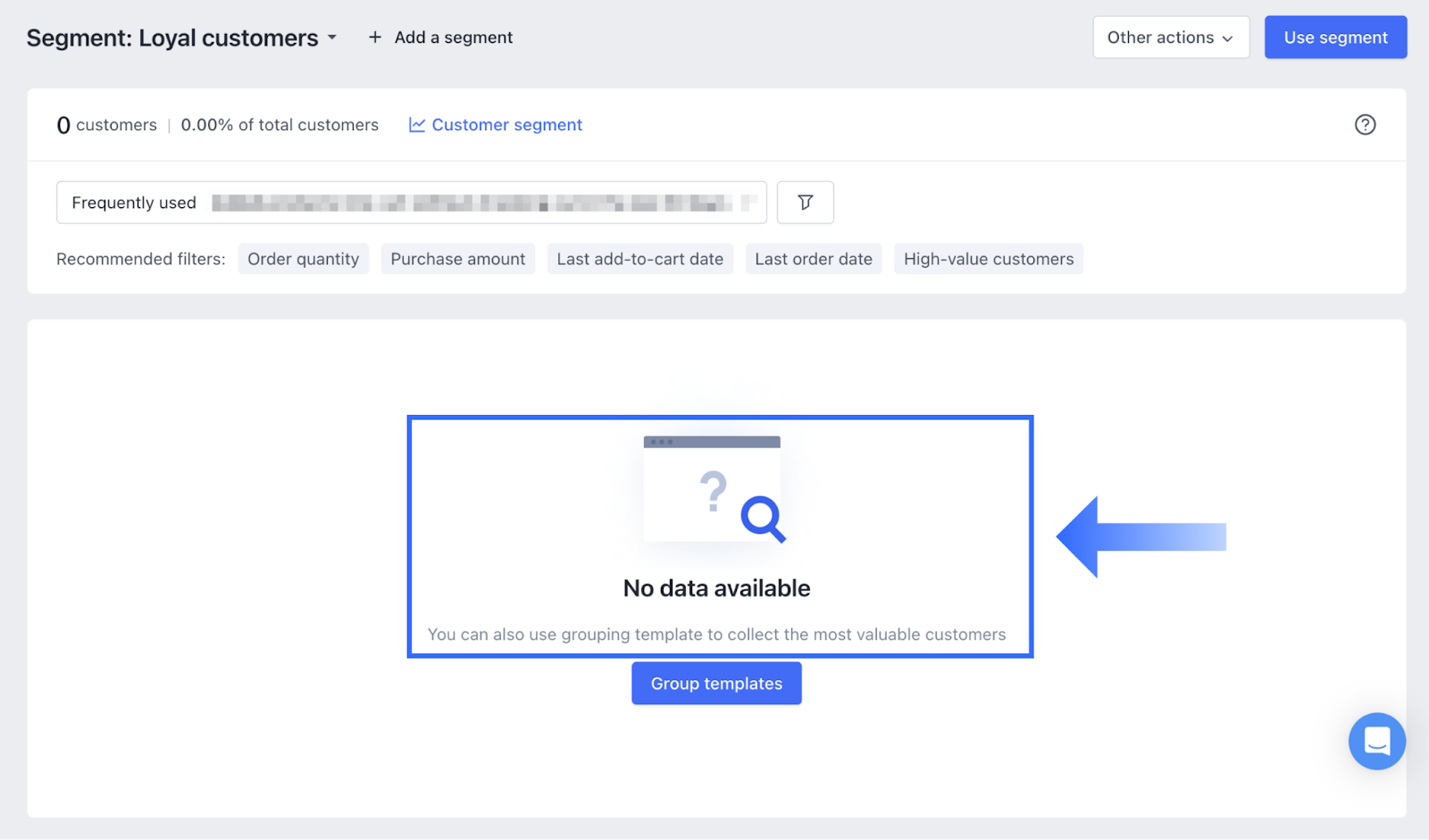This screenshot has height=840, width=1429.
Task: Click the no-data search illustration
Action: [714, 489]
